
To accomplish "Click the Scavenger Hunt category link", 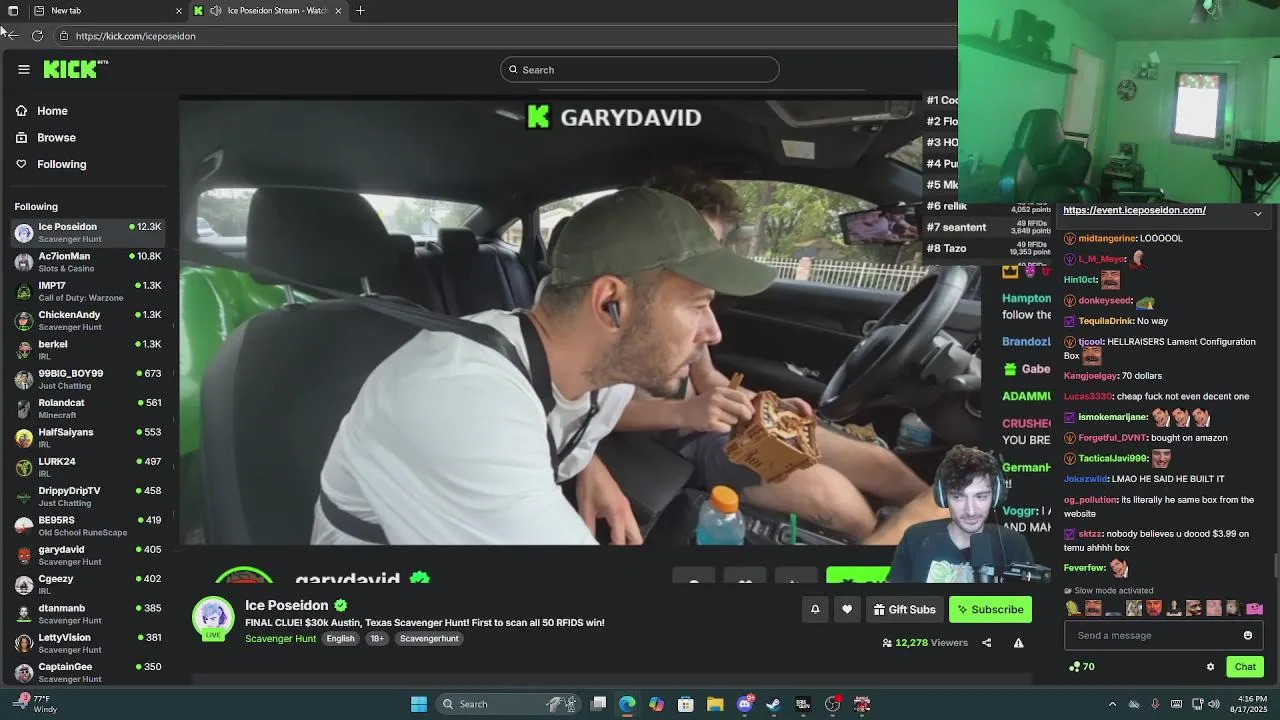I will click(280, 639).
